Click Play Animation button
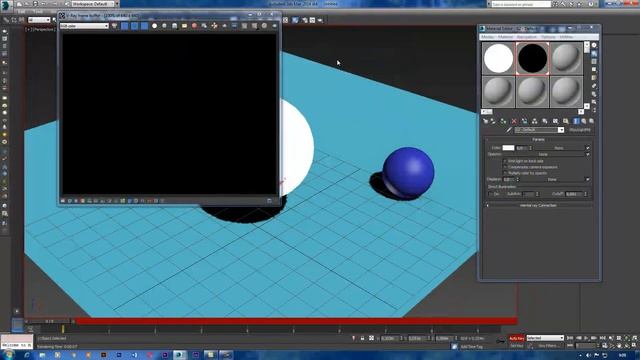The width and height of the screenshot is (640, 360). [586, 338]
